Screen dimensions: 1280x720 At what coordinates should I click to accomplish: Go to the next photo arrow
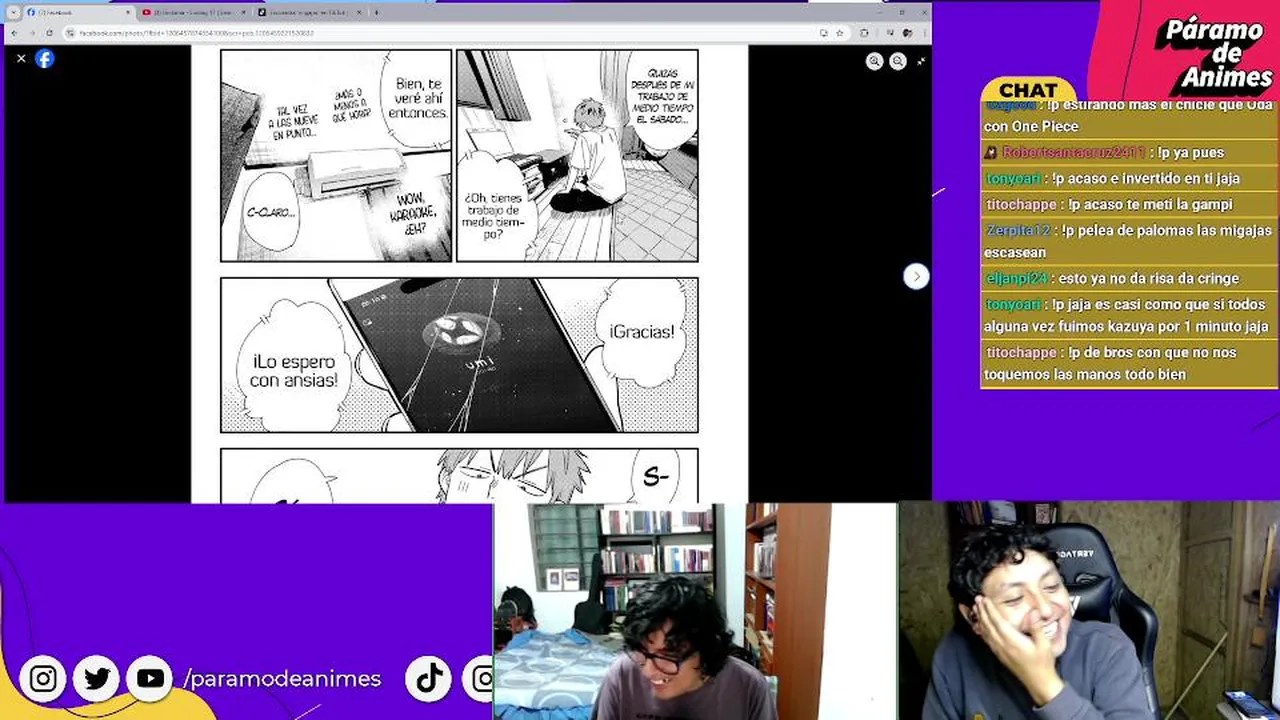[916, 277]
